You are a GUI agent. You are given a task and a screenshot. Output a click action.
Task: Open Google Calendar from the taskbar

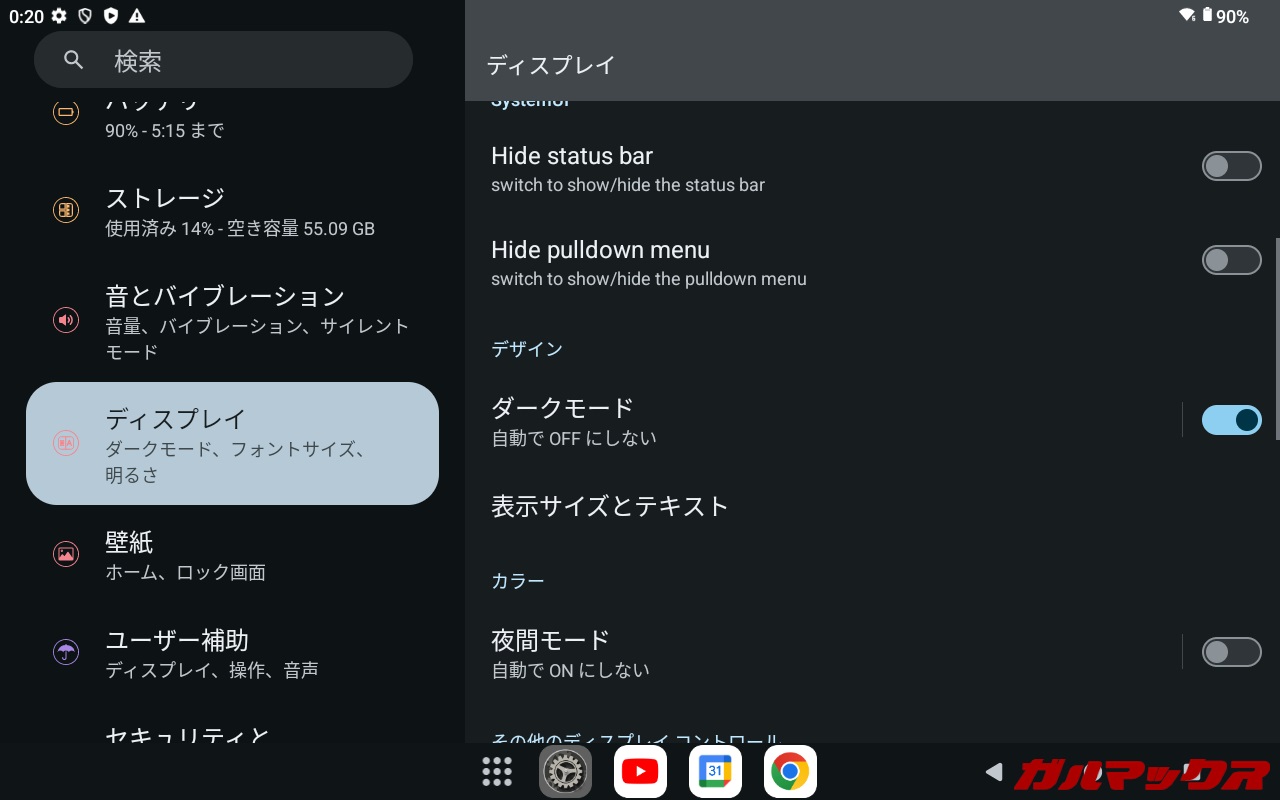[x=715, y=771]
